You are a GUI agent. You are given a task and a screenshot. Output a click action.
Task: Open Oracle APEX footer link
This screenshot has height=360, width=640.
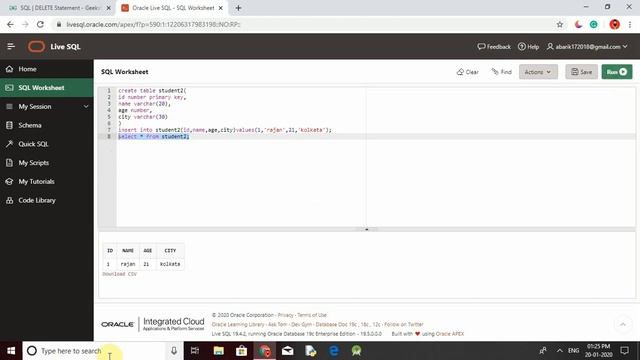(x=449, y=334)
